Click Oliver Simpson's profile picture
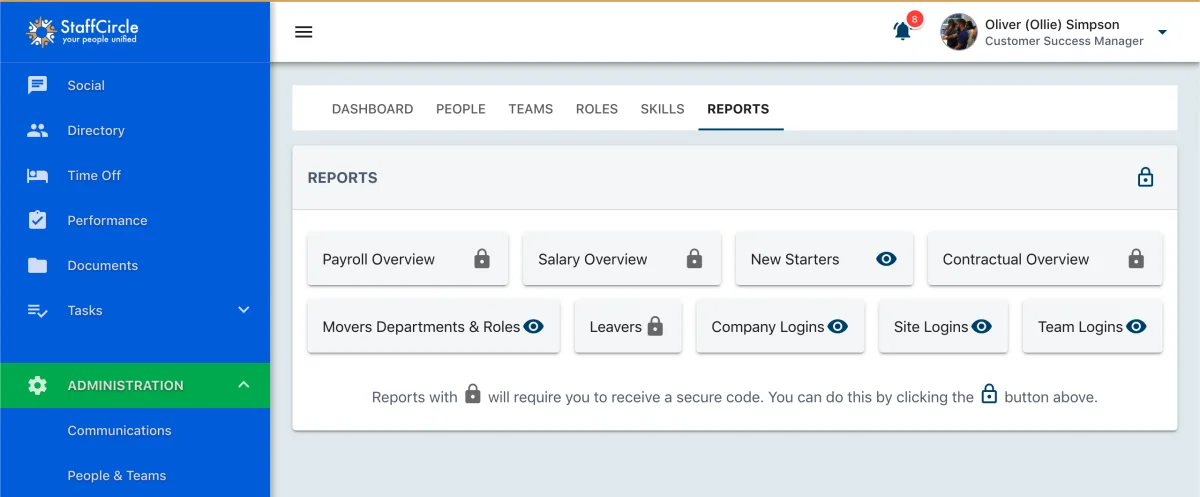 click(959, 32)
